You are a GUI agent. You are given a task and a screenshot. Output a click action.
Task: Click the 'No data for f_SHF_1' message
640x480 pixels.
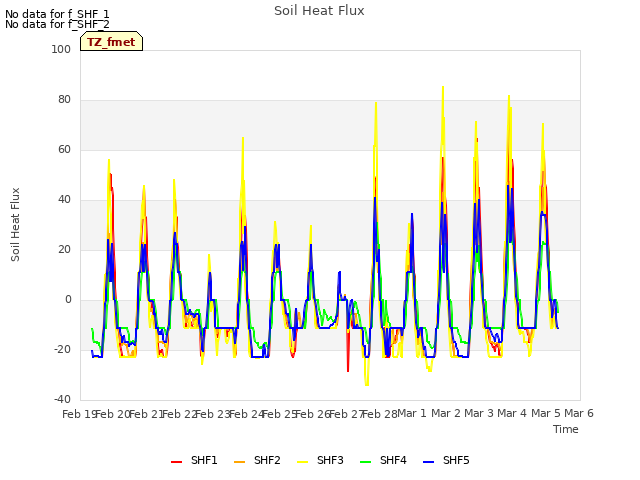pos(57,14)
